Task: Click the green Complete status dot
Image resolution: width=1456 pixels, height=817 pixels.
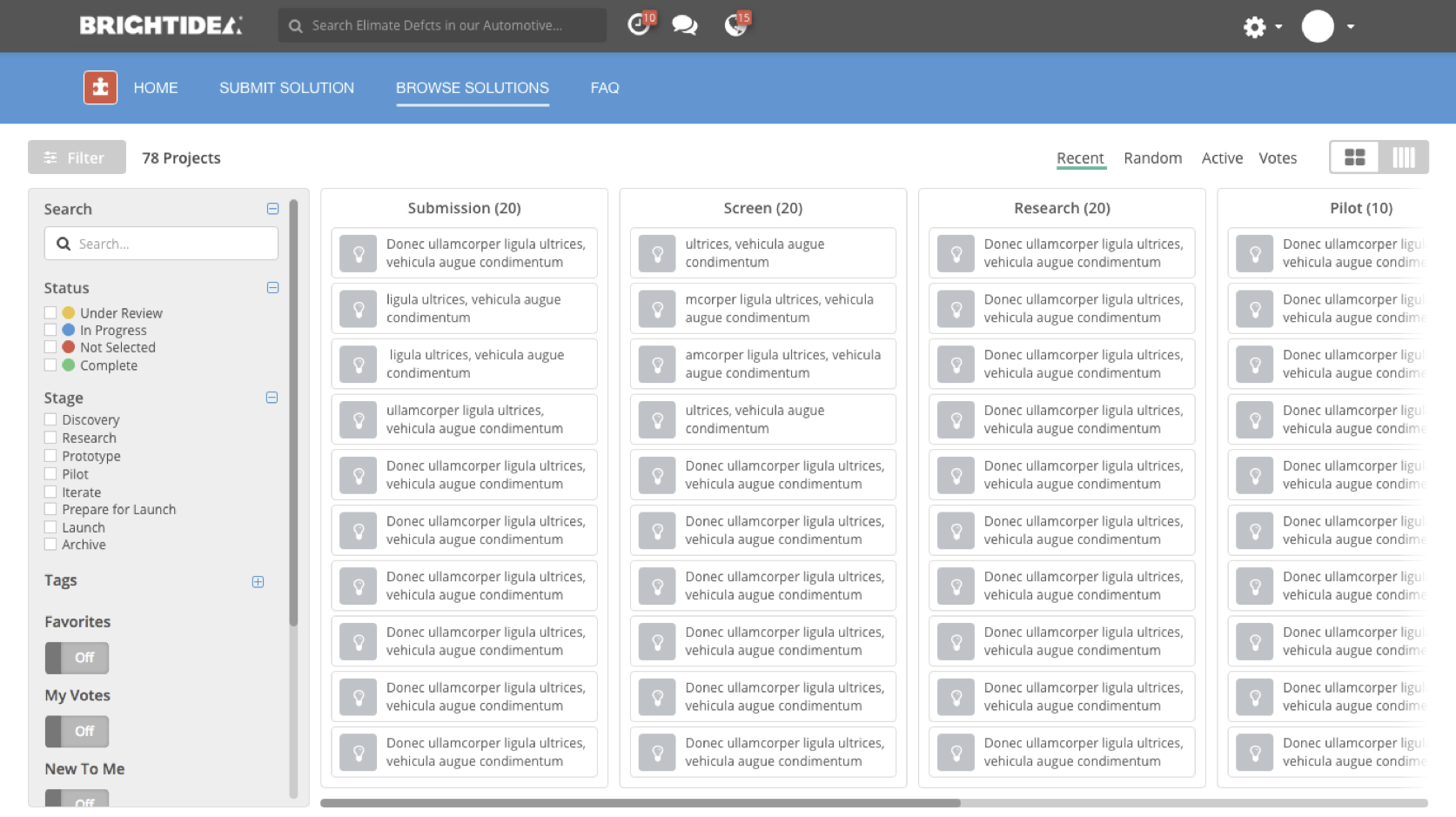Action: [x=69, y=365]
